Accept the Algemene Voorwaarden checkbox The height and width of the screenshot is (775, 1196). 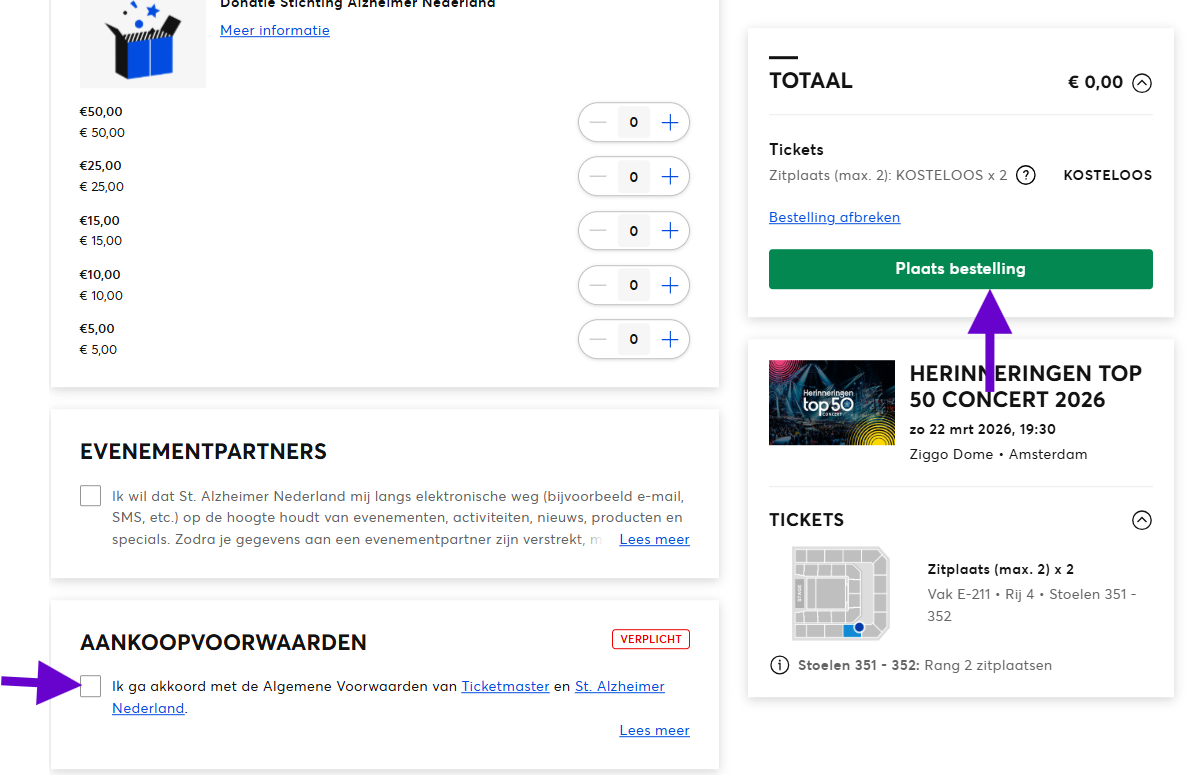[x=90, y=685]
